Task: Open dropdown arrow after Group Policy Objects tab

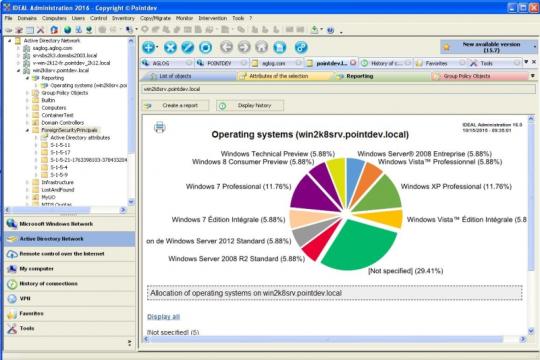Action: click(532, 76)
